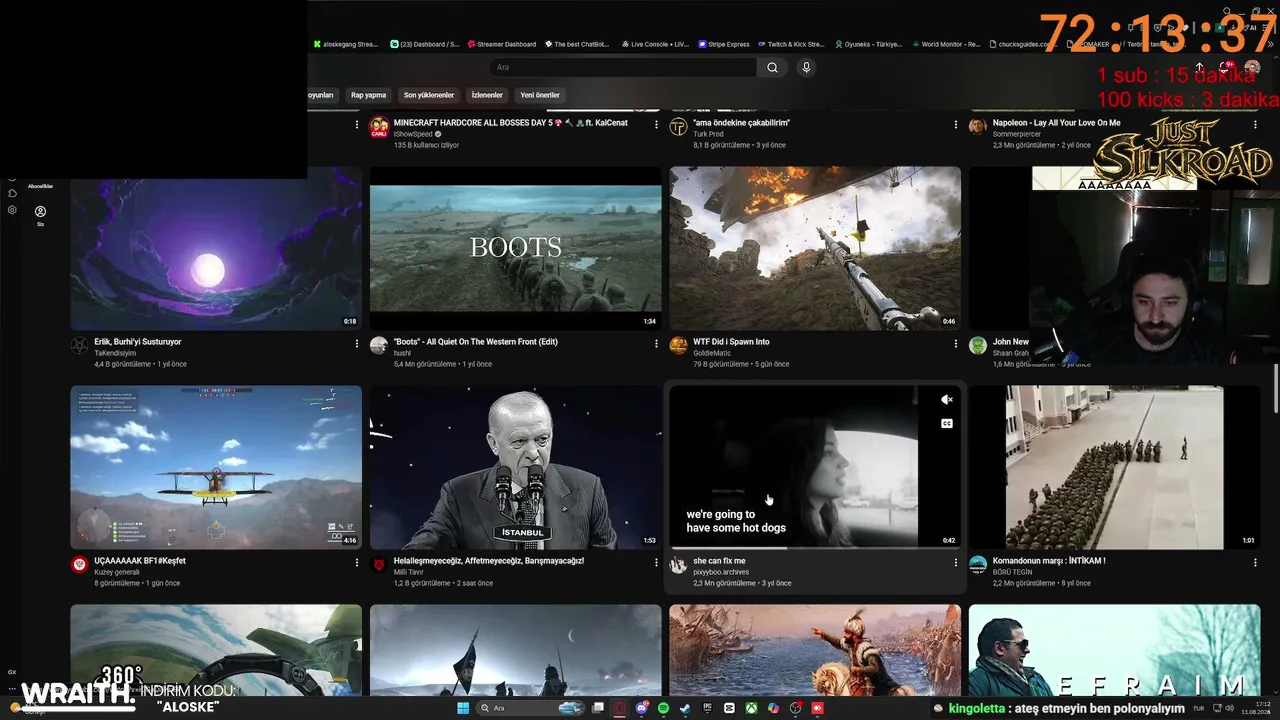Open more options for 'UÇAAAAAAK BF1#Keşfet' video

pos(356,562)
